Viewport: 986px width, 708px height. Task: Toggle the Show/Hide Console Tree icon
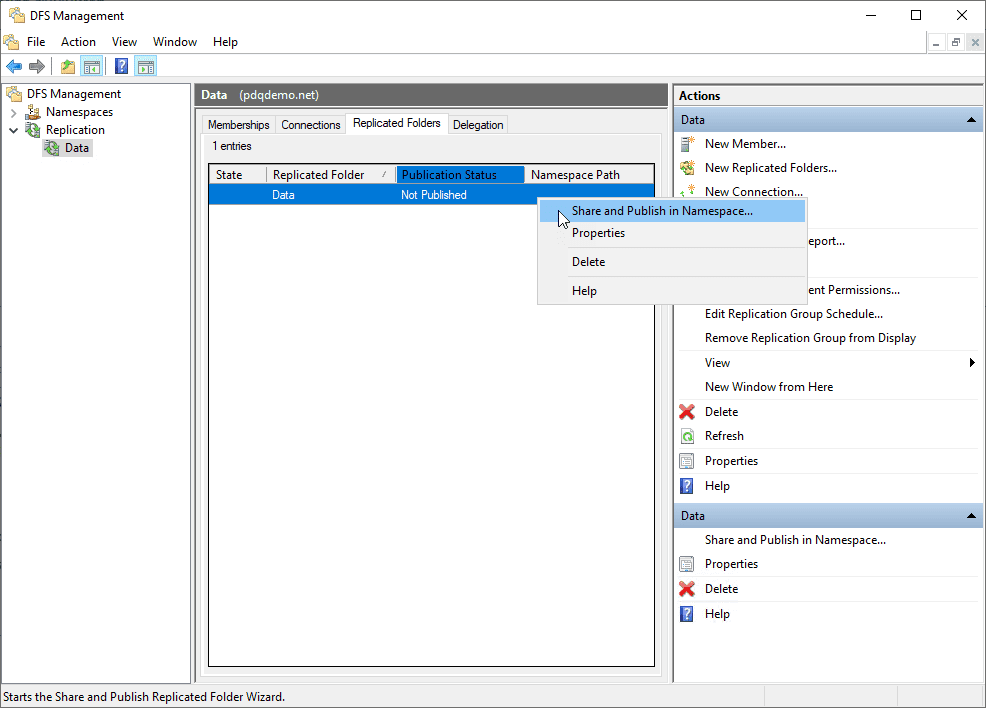click(92, 66)
